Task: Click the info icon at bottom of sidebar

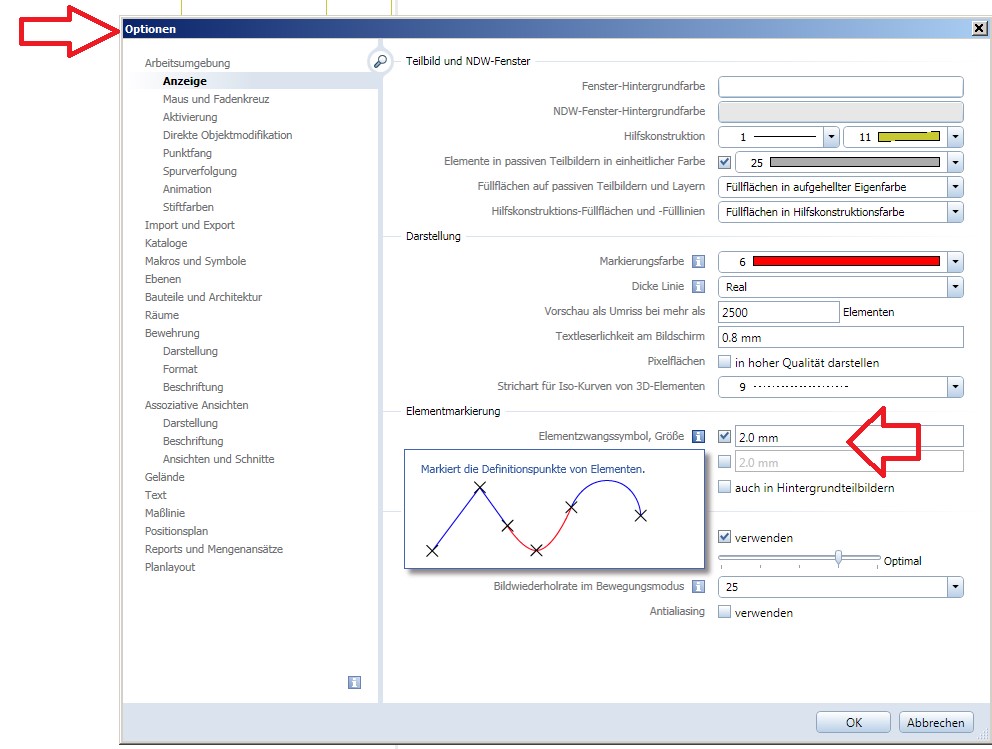Action: [354, 682]
